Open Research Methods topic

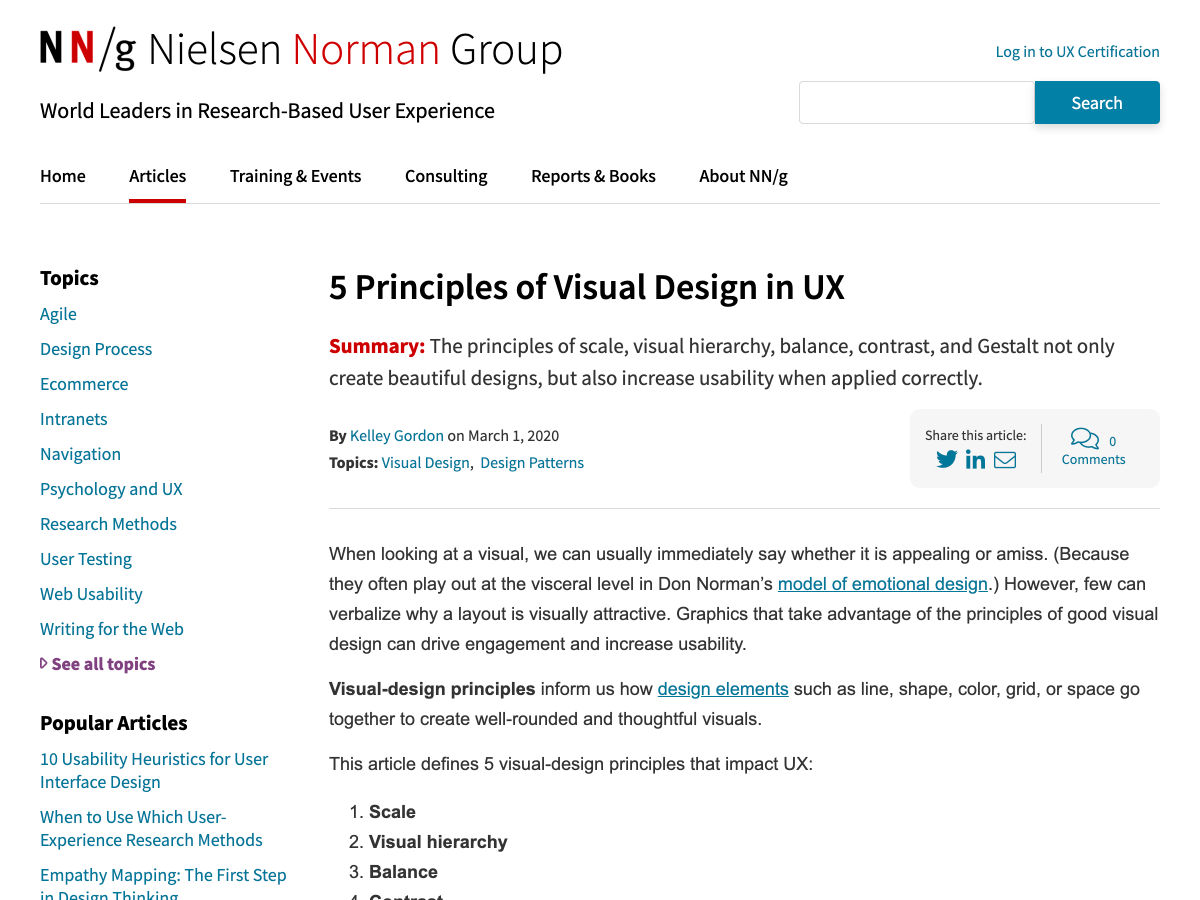coord(108,524)
